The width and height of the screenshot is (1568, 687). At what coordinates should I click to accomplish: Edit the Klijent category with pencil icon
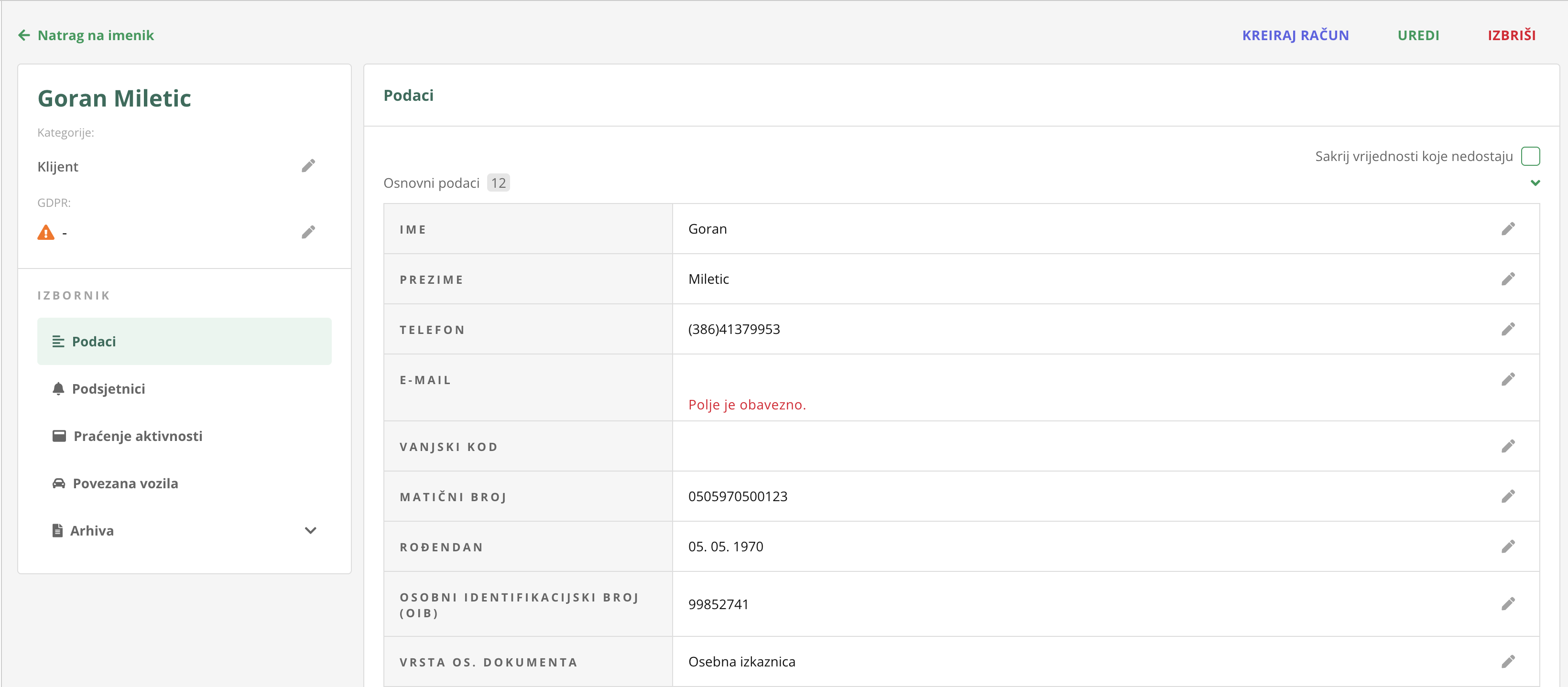click(x=308, y=166)
